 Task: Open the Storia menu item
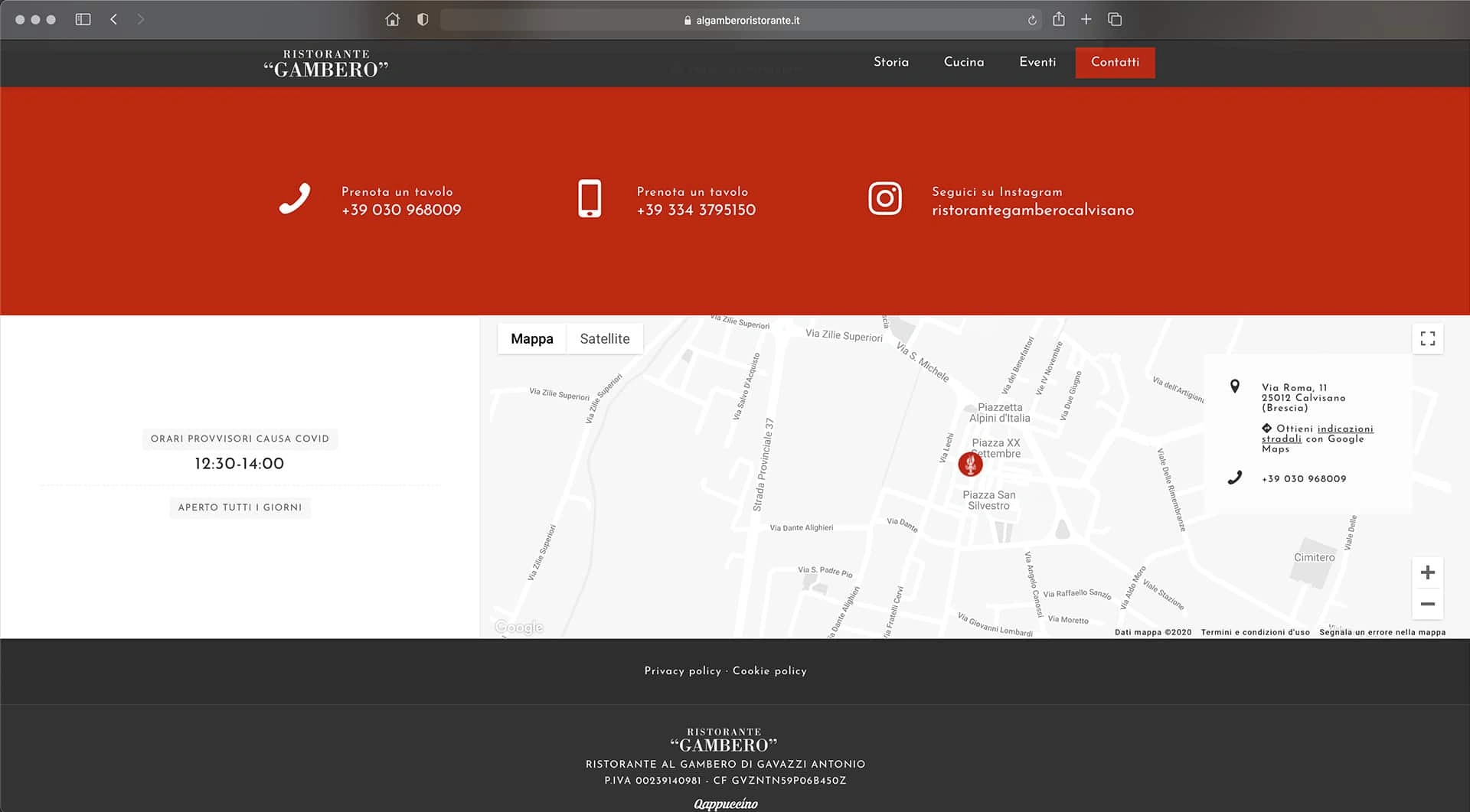[891, 62]
